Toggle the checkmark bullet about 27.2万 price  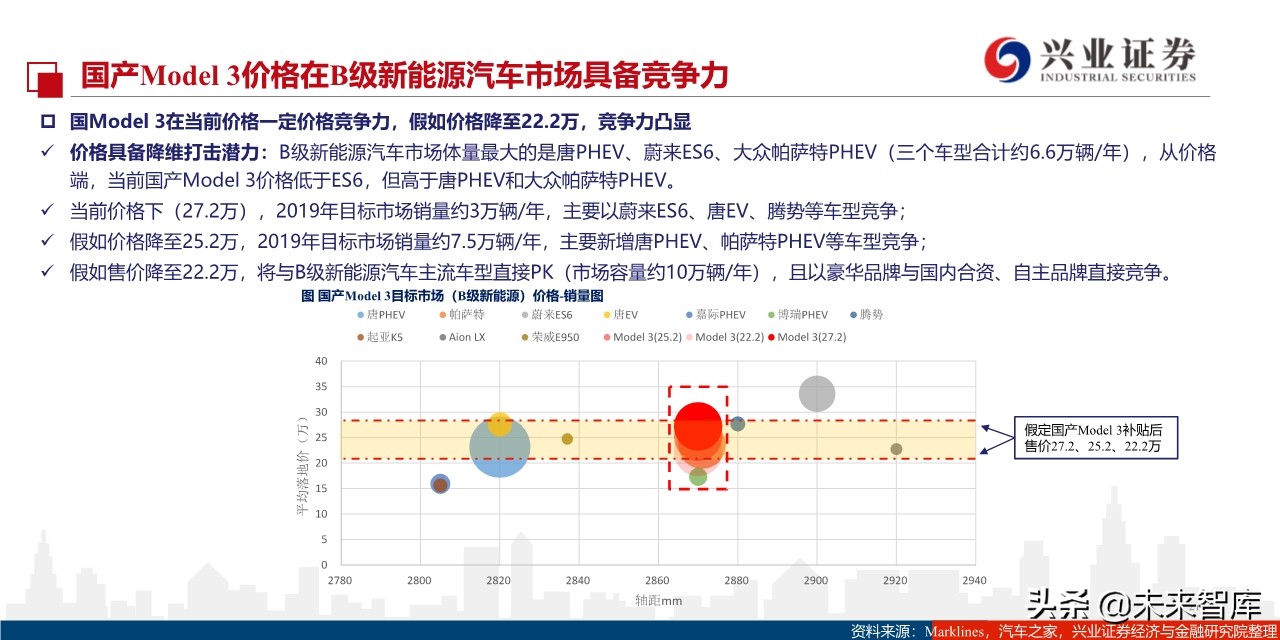tap(48, 211)
